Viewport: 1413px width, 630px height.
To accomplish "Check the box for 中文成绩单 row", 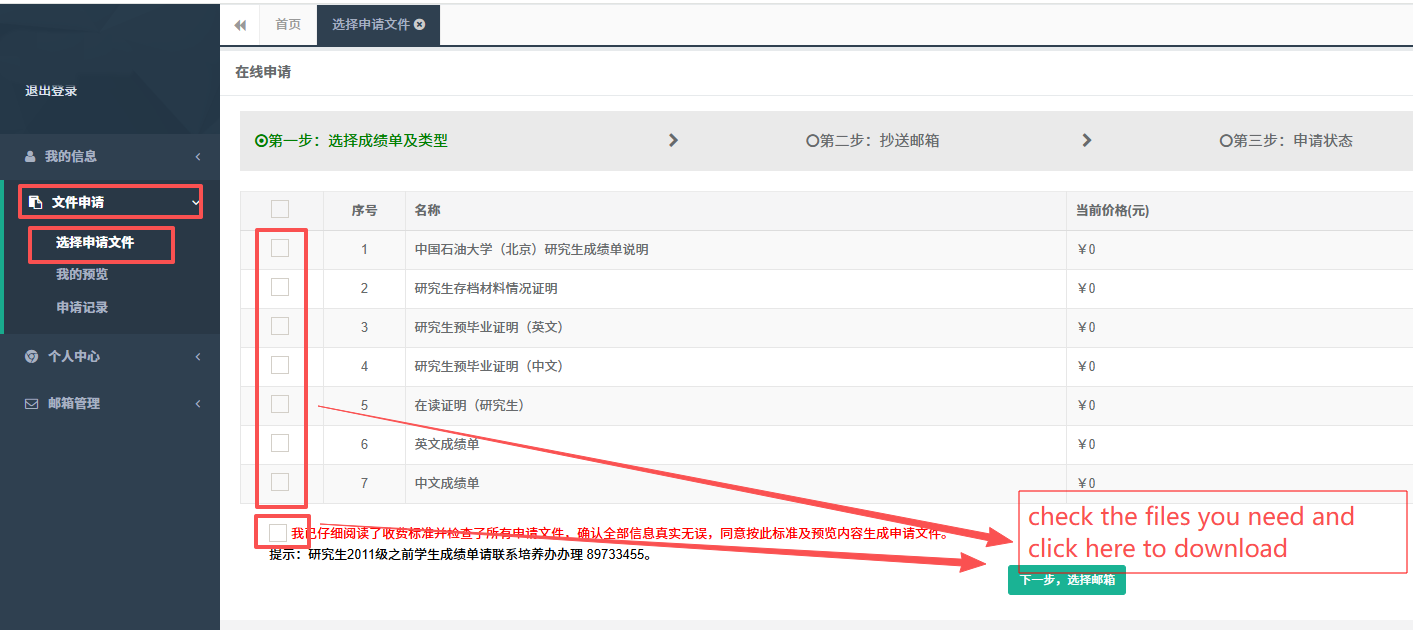I will 280,482.
